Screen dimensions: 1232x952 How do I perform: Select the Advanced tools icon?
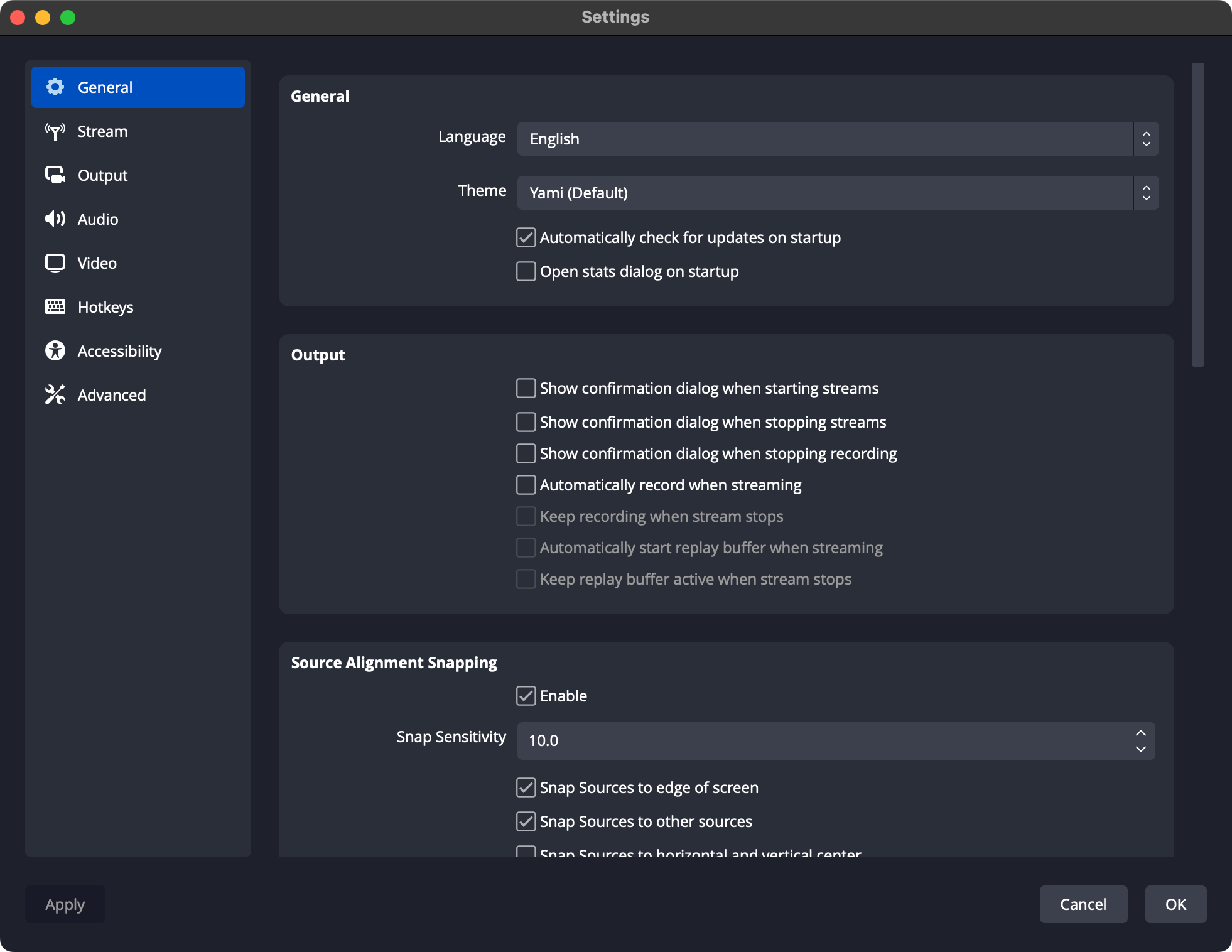click(x=55, y=394)
